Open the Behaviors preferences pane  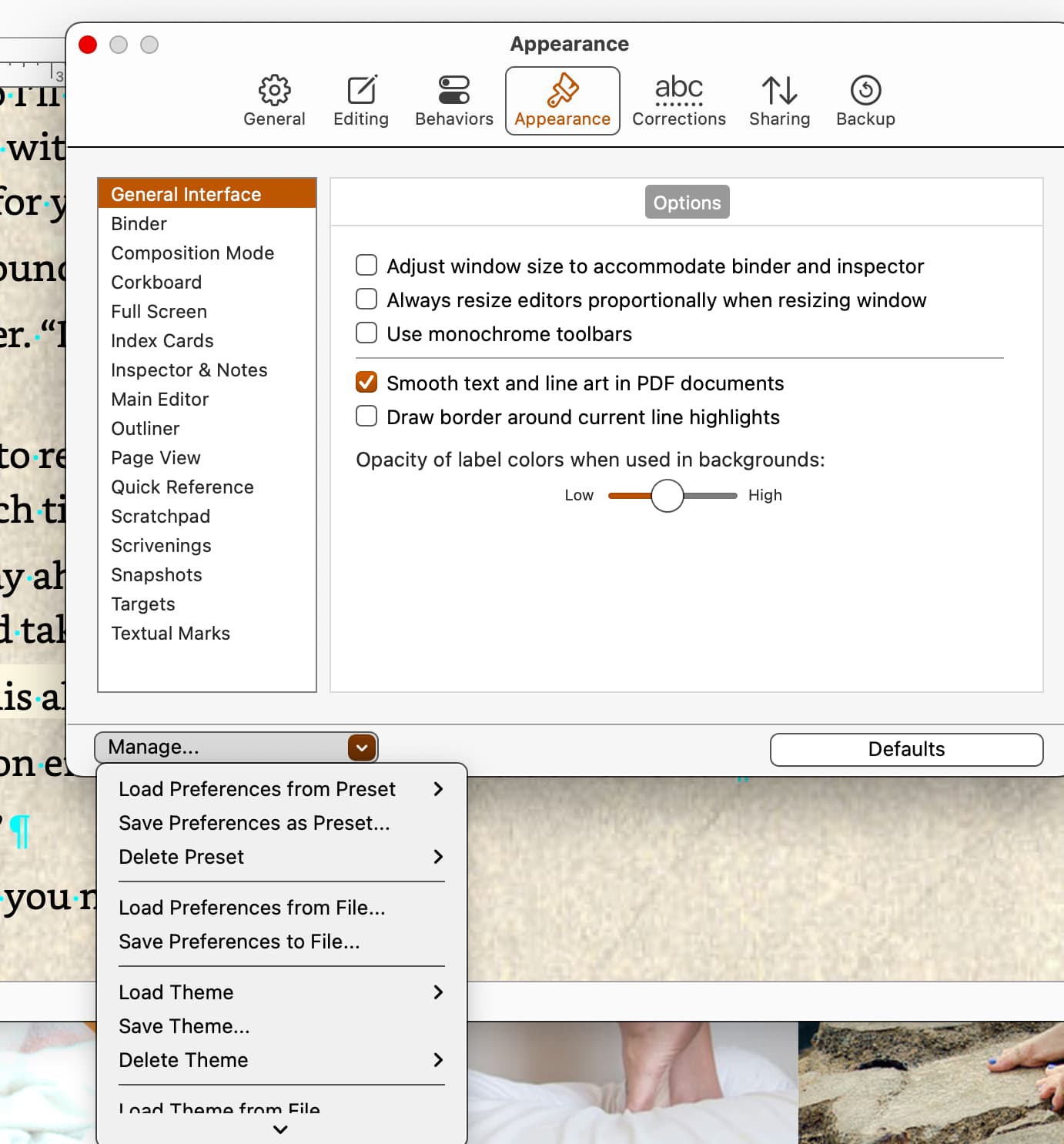[453, 100]
